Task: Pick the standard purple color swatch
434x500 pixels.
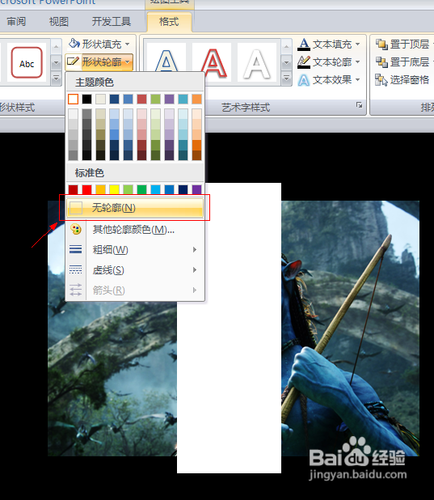Action: pyautogui.click(x=197, y=190)
